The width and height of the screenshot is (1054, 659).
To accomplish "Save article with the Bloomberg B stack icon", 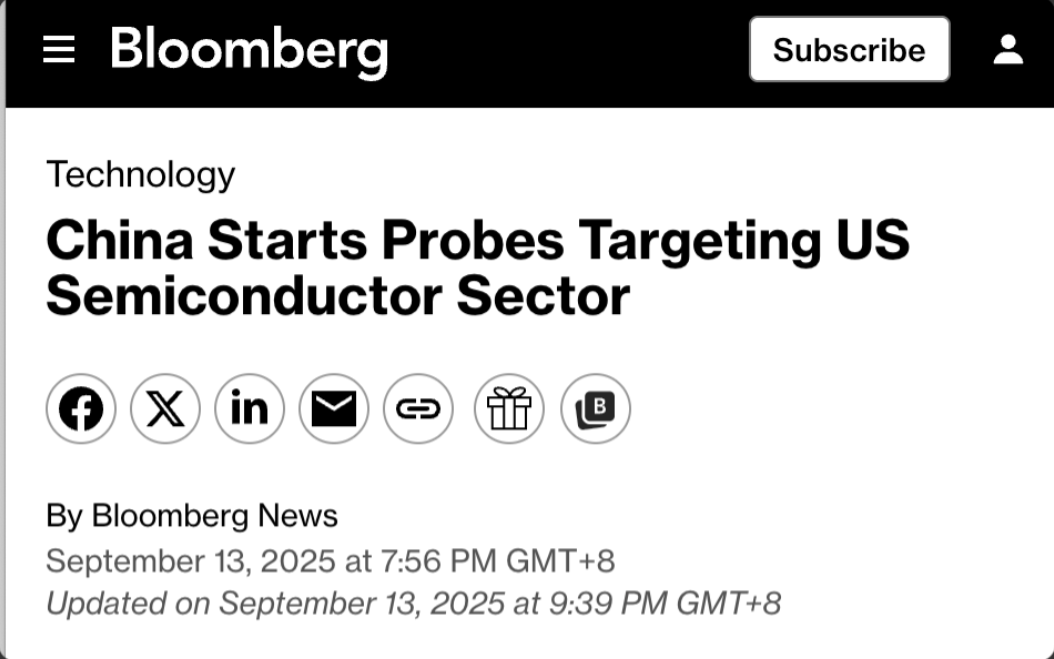I will [x=596, y=409].
